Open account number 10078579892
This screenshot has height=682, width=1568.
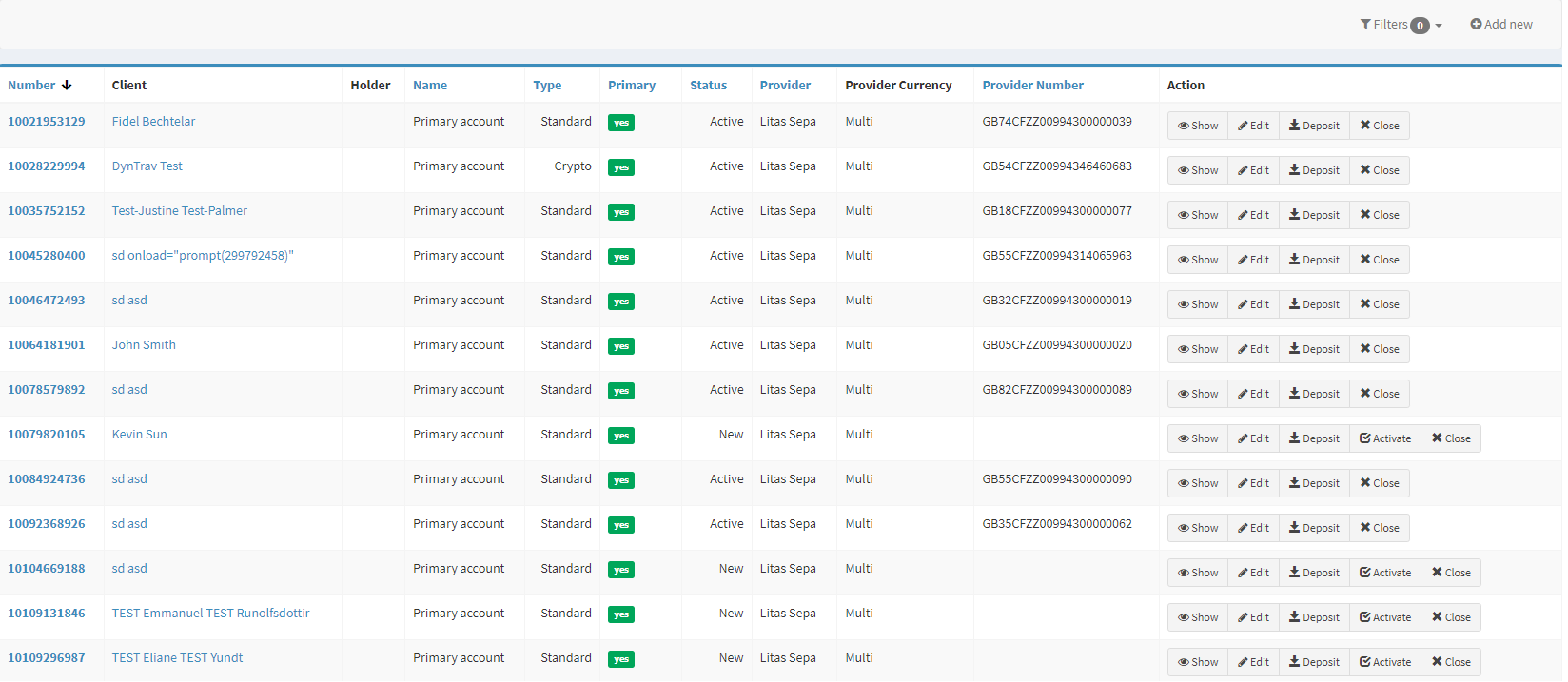tap(47, 390)
